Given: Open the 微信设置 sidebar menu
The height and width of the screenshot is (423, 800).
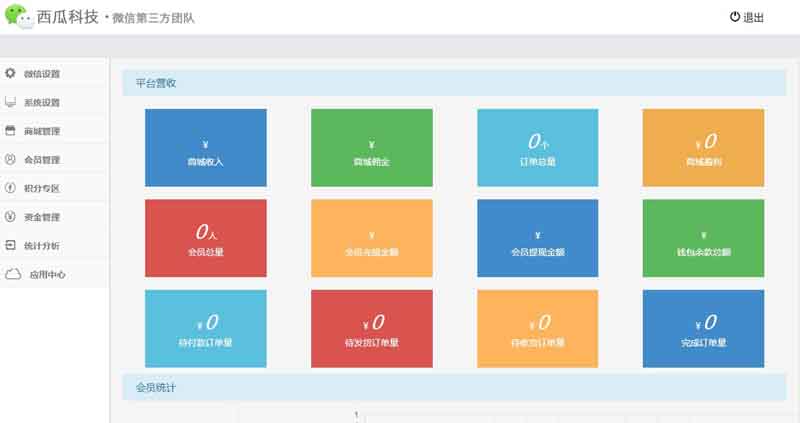Looking at the screenshot, I should (42, 74).
